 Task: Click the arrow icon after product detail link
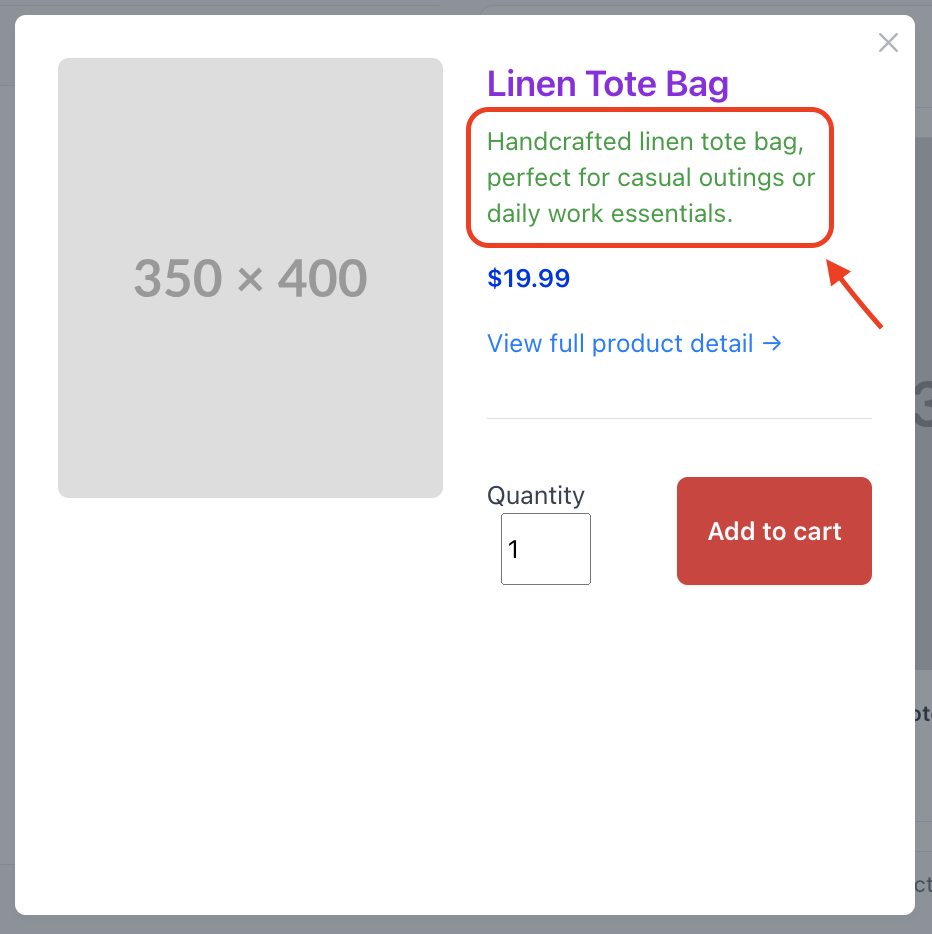772,344
